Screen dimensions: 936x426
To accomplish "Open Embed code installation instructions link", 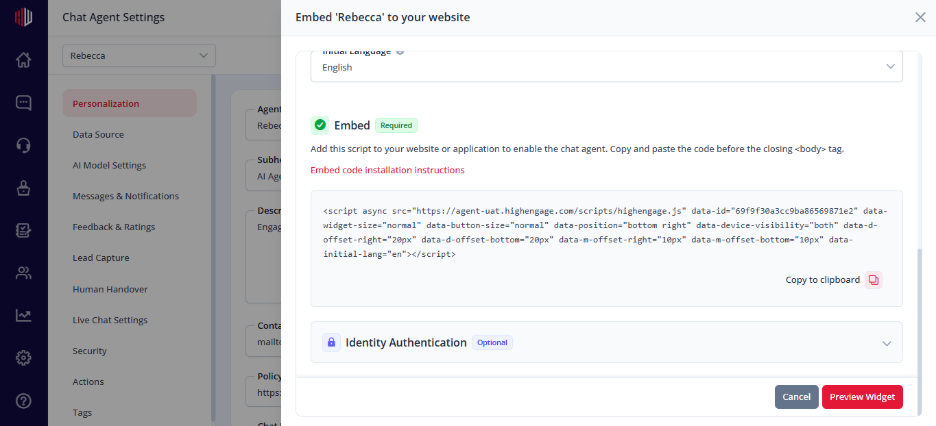I will [387, 170].
